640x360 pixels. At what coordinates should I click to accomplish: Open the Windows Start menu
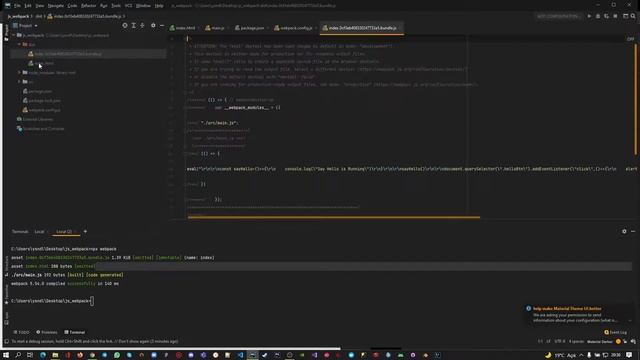6,355
